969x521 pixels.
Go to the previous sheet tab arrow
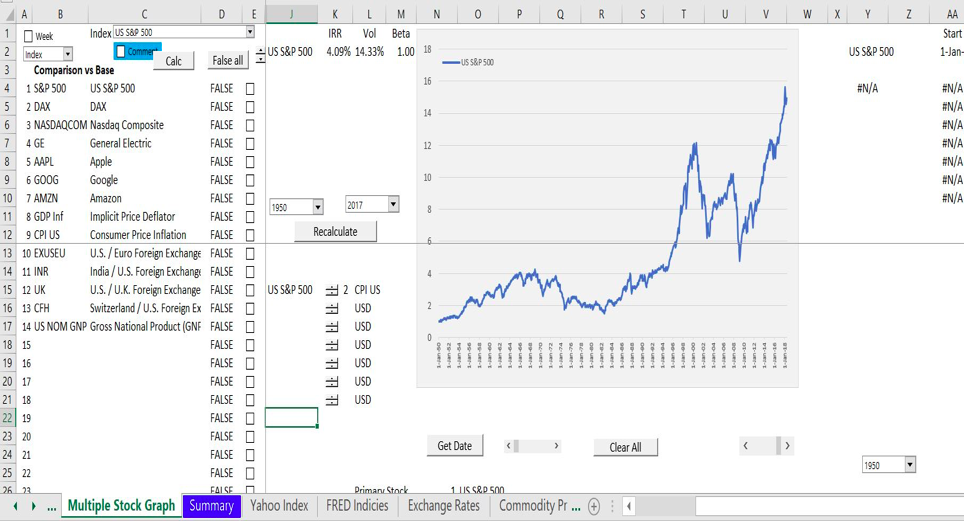click(15, 506)
